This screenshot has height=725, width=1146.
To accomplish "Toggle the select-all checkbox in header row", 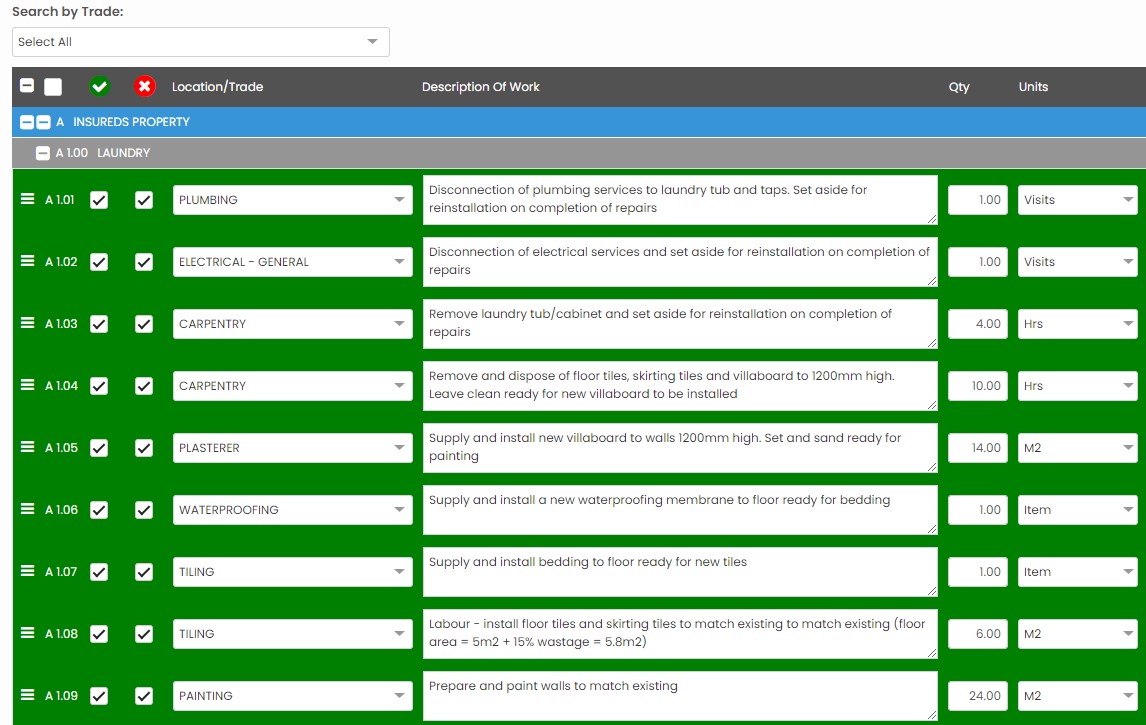I will tap(53, 87).
